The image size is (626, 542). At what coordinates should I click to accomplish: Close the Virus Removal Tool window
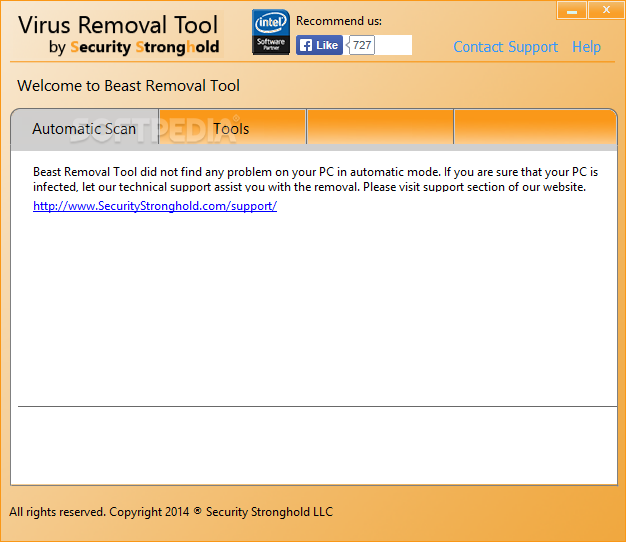[606, 10]
